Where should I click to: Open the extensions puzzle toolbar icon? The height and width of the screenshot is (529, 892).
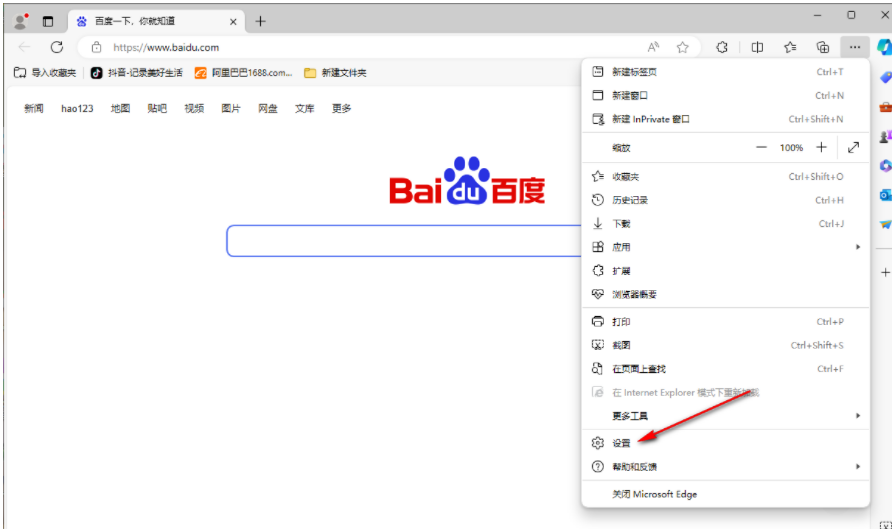point(722,47)
